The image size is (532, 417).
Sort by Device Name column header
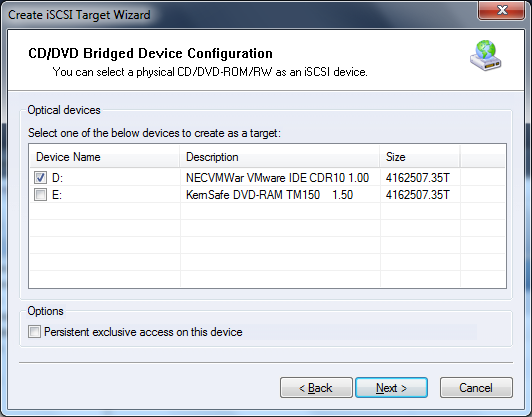pyautogui.click(x=104, y=157)
